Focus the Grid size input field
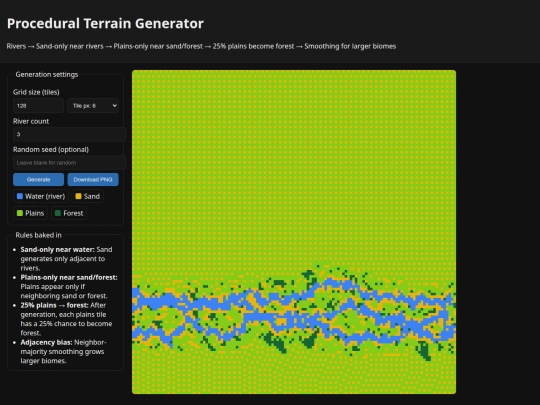 coord(38,106)
